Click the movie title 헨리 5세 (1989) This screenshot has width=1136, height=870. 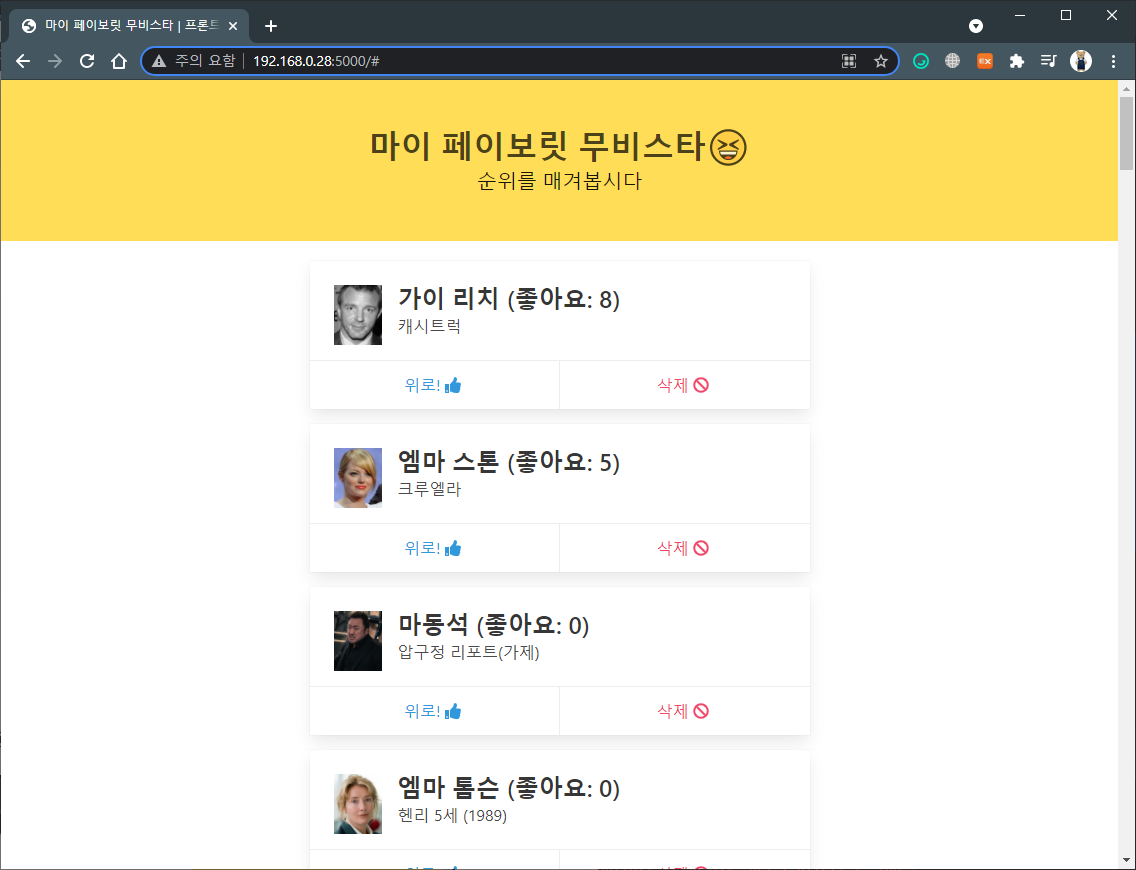point(452,815)
